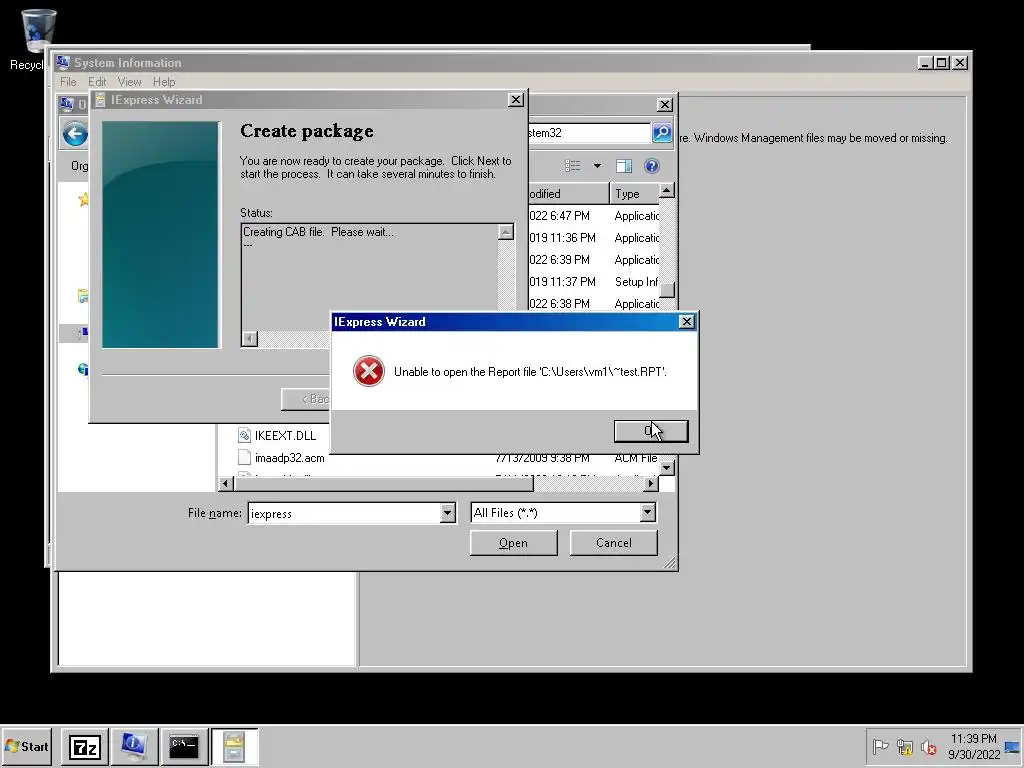Click the date modified column header
Image resolution: width=1024 pixels, height=768 pixels.
(568, 194)
